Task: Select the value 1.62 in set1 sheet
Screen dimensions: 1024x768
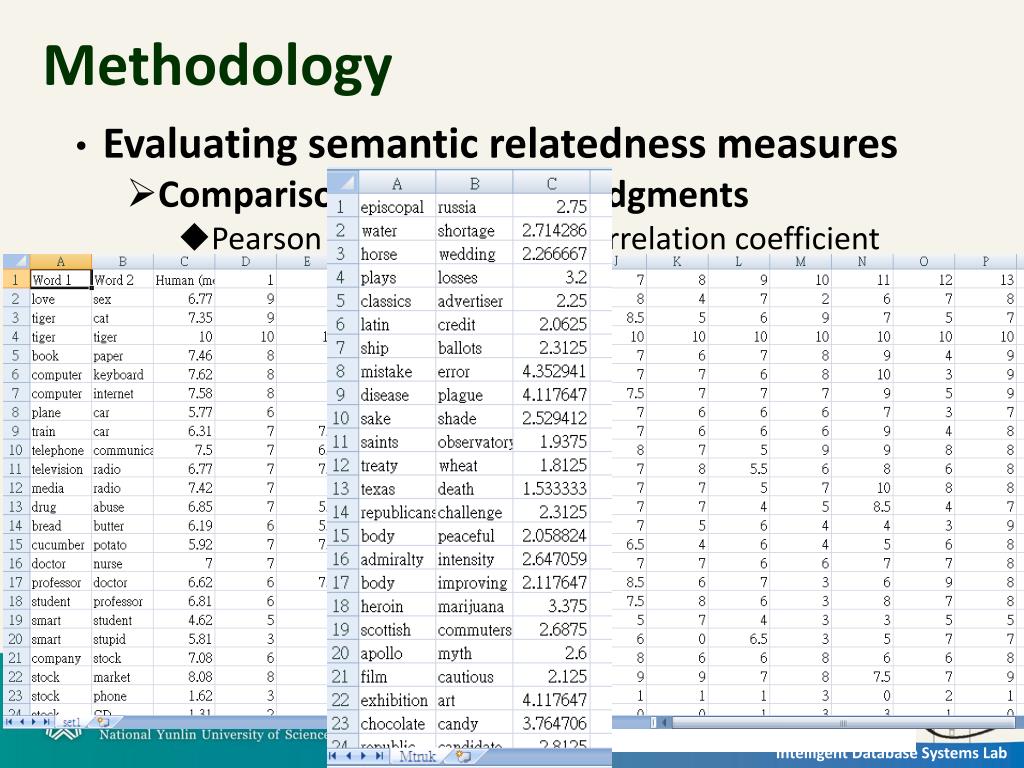Action: coord(184,696)
